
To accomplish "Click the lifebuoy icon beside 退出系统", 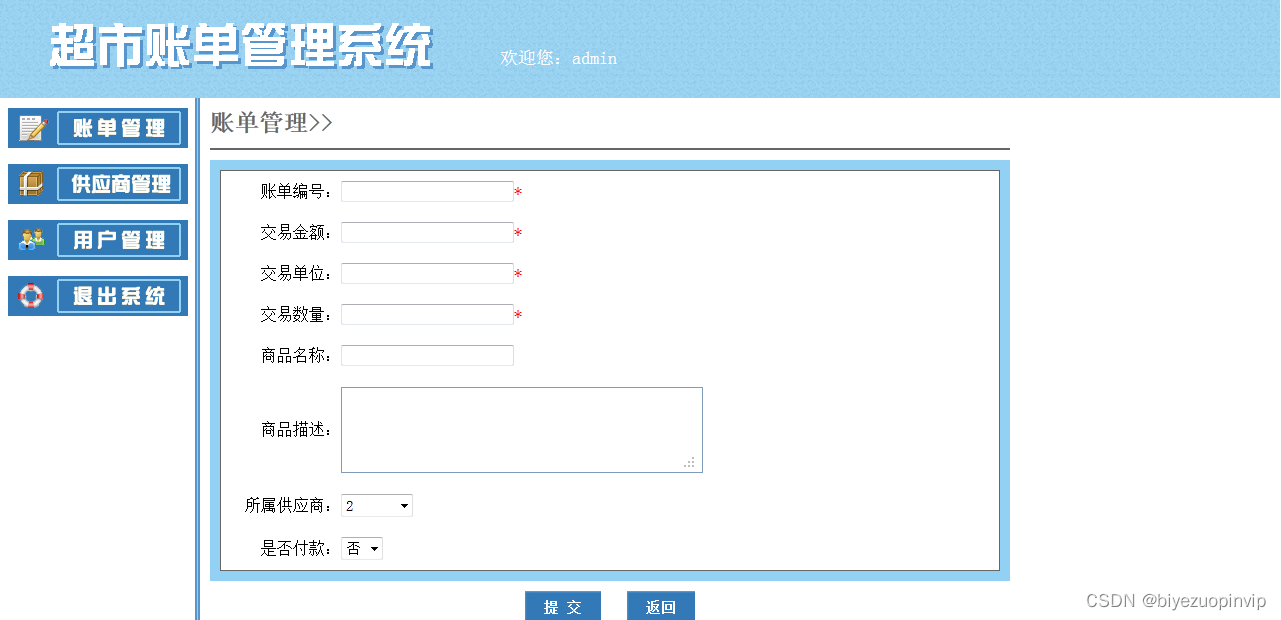I will (32, 296).
